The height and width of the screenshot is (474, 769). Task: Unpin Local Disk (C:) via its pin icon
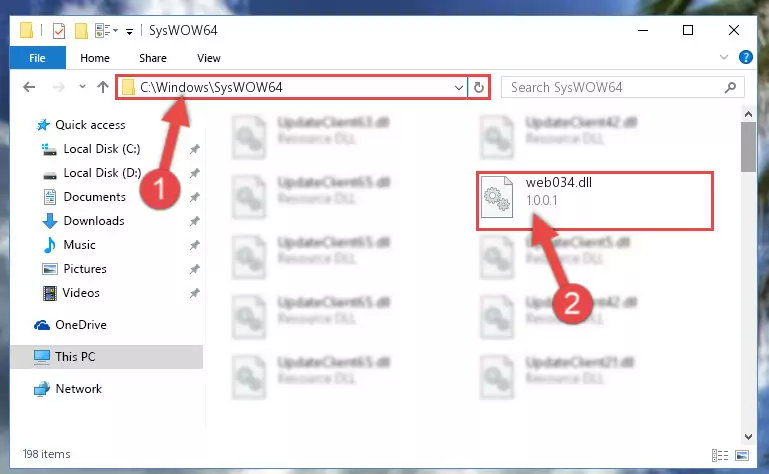[195, 149]
